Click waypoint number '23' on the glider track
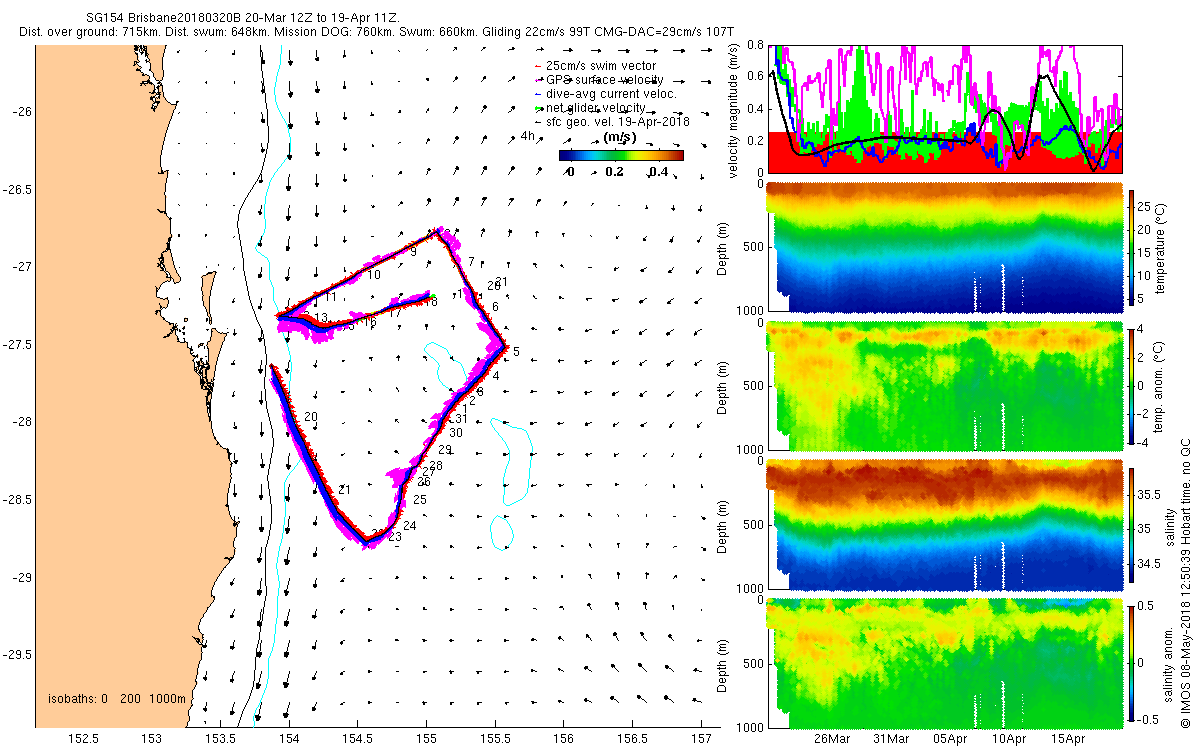 click(395, 537)
